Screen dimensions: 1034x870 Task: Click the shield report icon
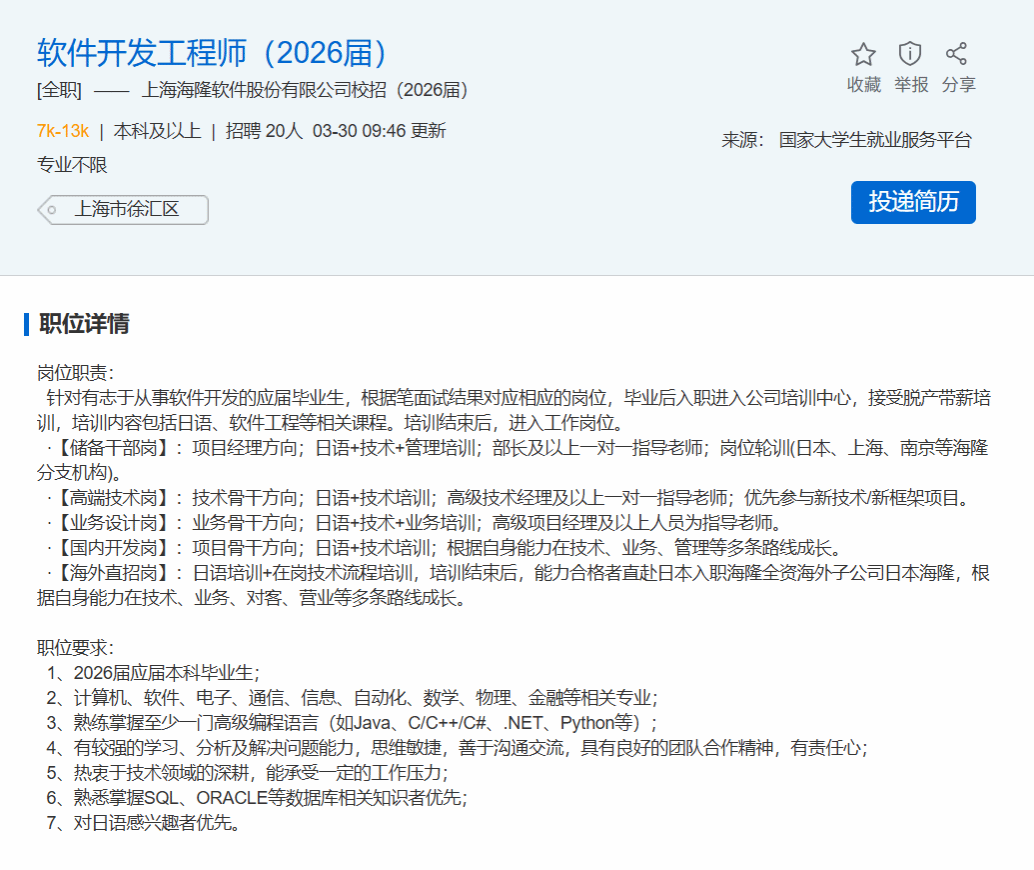click(910, 54)
